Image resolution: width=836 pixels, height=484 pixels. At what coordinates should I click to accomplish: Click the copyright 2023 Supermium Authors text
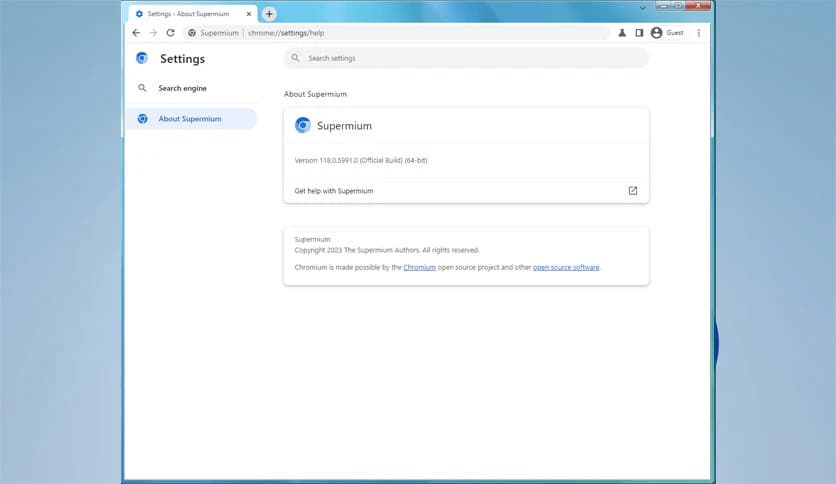coord(387,250)
